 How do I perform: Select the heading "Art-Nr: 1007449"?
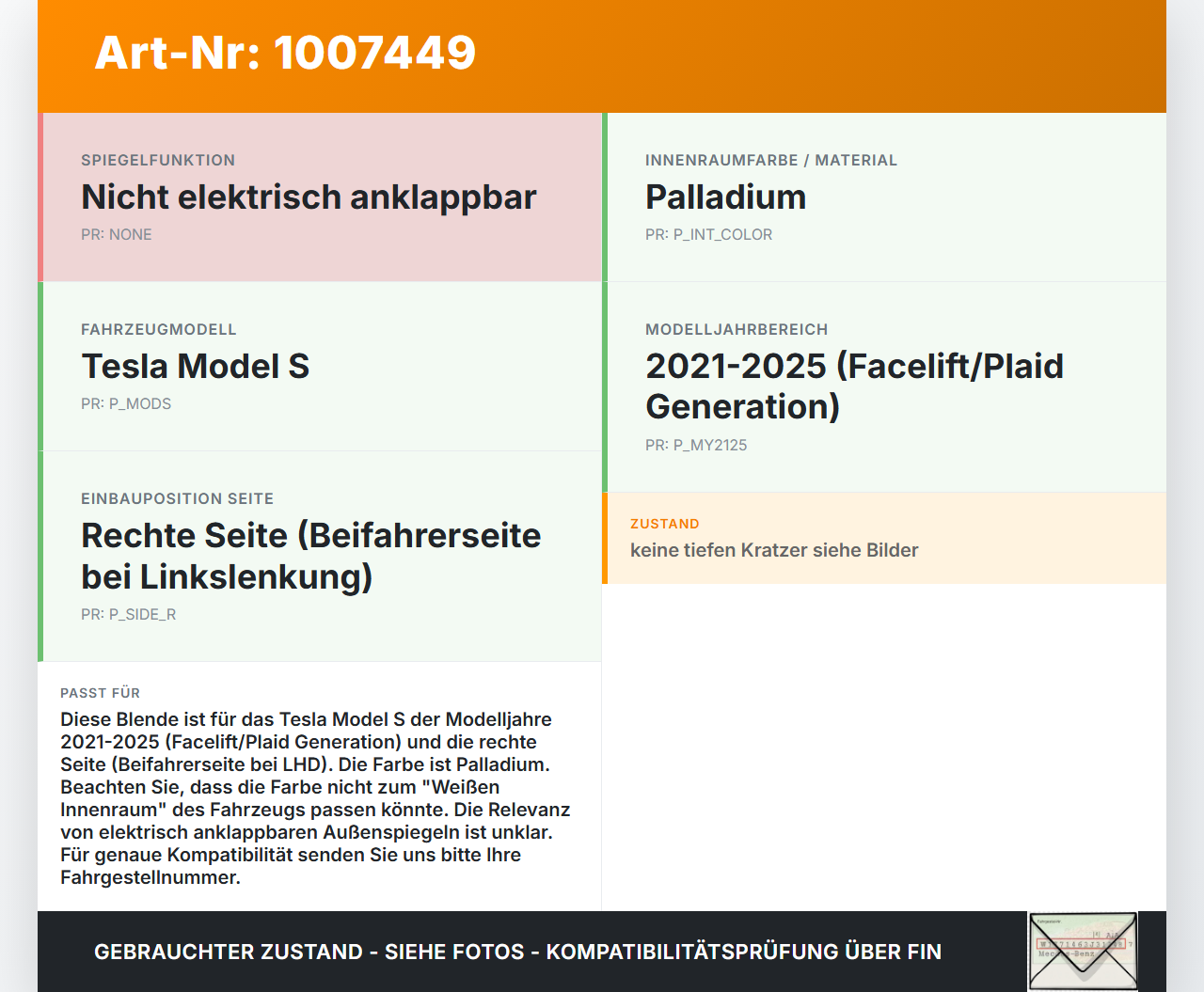tap(285, 53)
